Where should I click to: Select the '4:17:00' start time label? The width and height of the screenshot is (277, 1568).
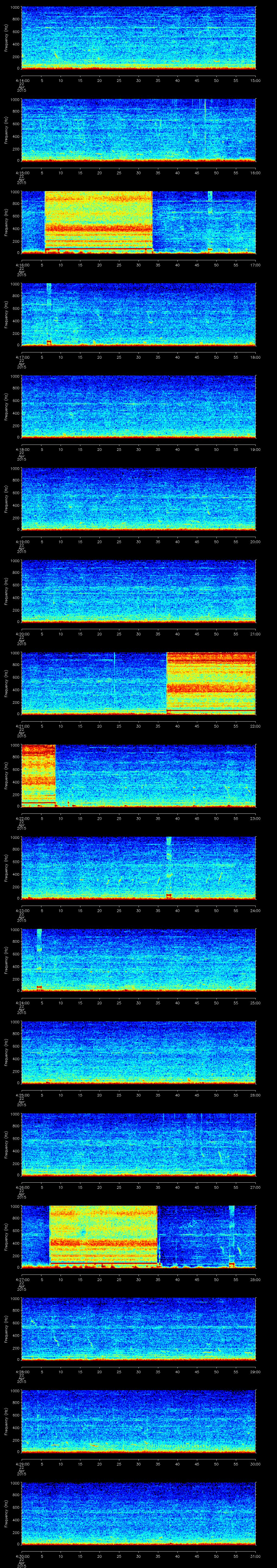(x=22, y=357)
